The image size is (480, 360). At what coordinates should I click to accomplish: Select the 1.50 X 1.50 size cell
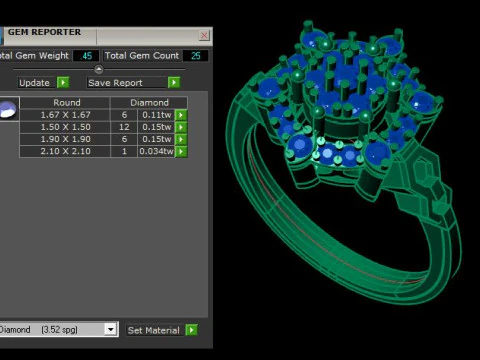pyautogui.click(x=65, y=127)
